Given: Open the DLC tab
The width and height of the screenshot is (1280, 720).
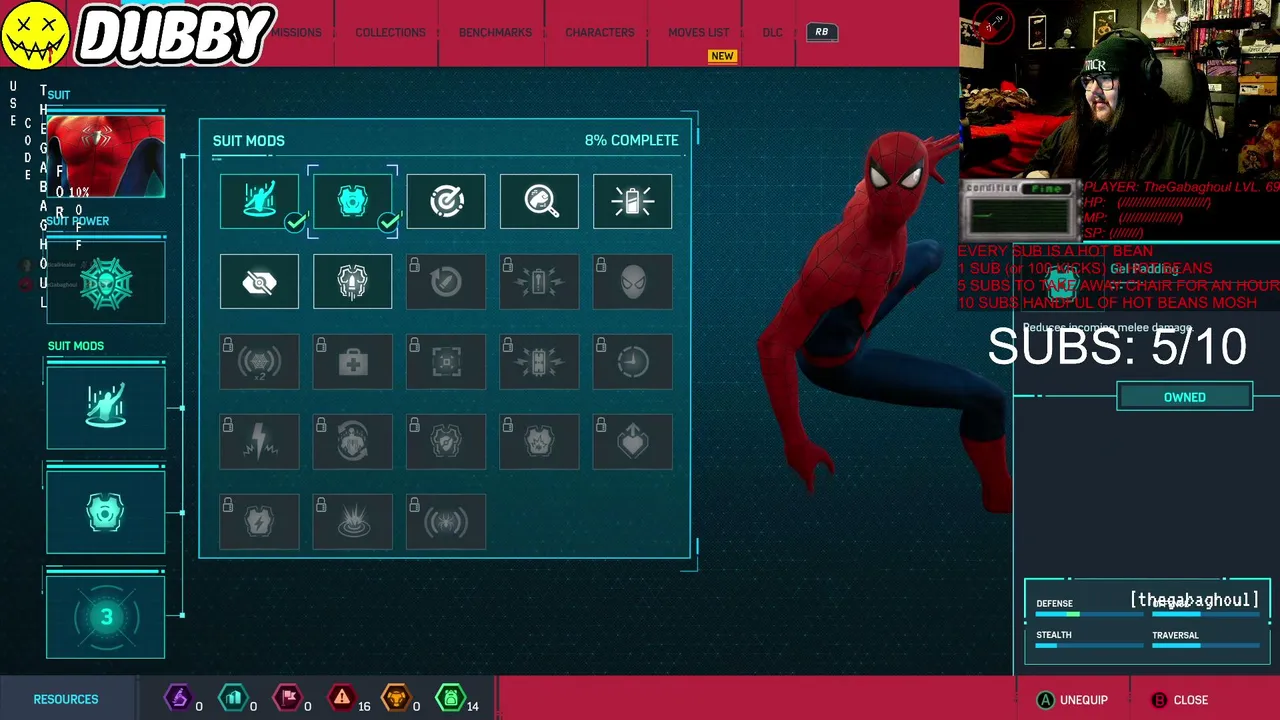Looking at the screenshot, I should click(x=772, y=32).
